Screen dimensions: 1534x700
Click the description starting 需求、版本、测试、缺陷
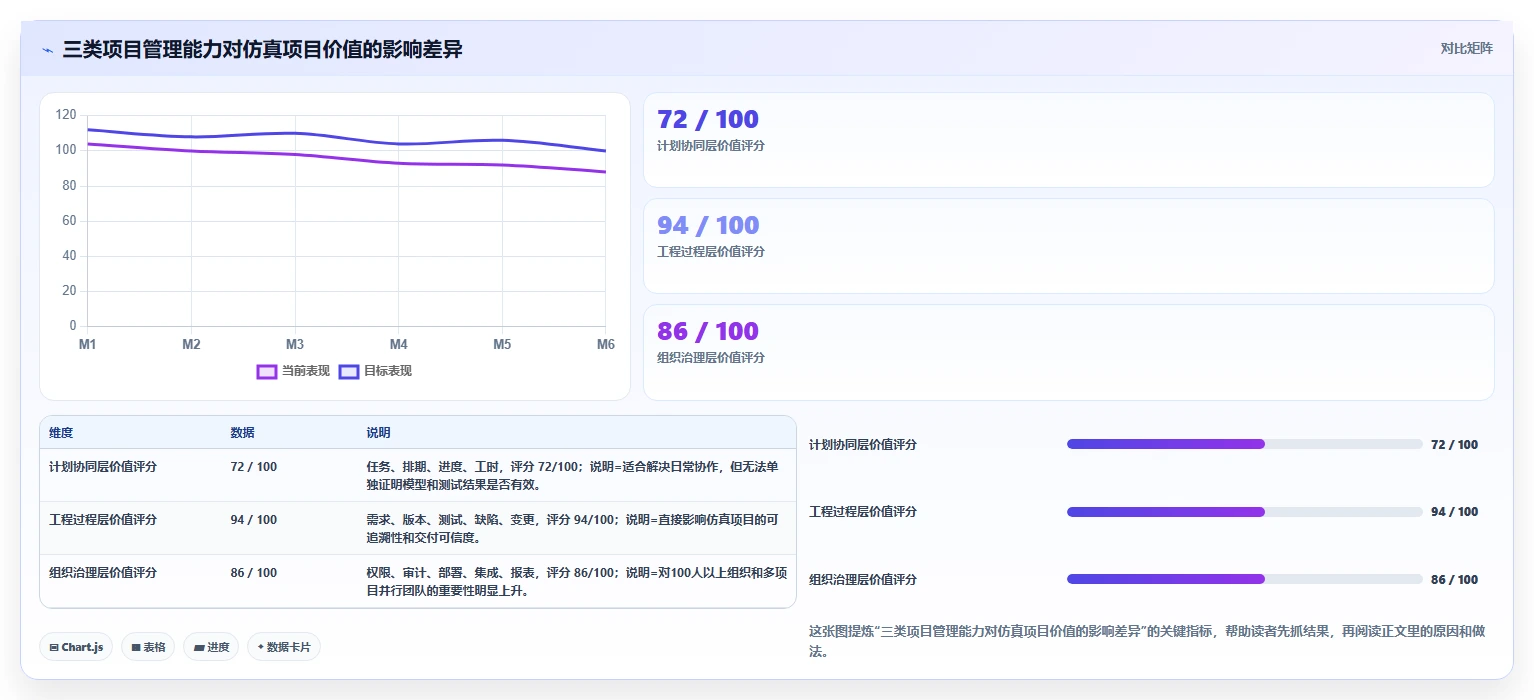point(572,529)
